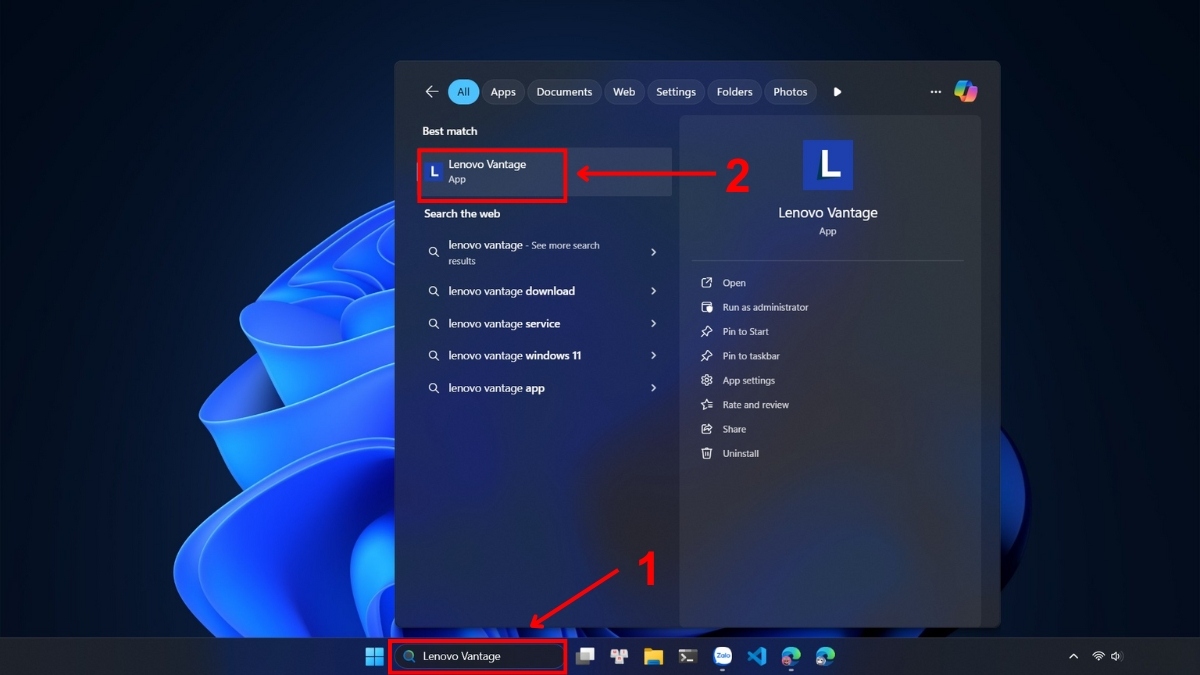Open Lenovo Vantage best match result
Screen dimensions: 1200x675
coord(545,172)
